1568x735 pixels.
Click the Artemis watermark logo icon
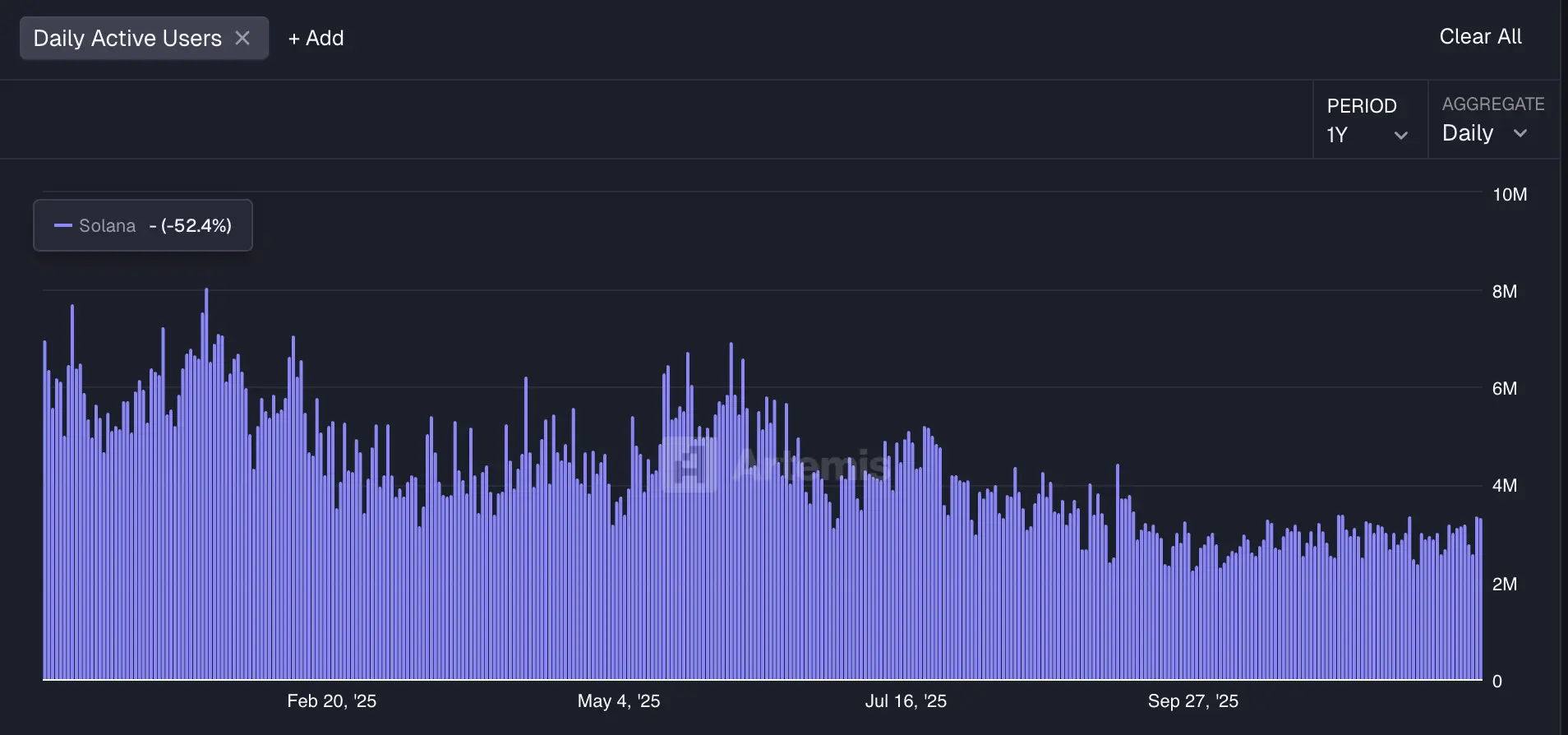tap(689, 465)
